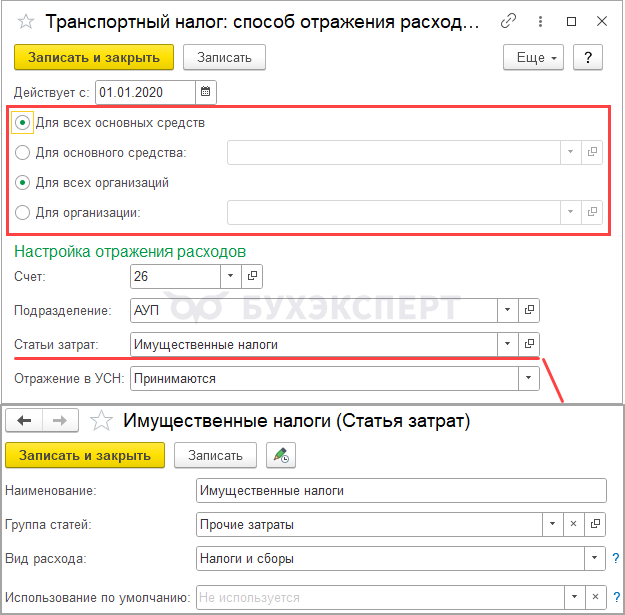
Task: Open Еще menu
Action: [x=533, y=57]
